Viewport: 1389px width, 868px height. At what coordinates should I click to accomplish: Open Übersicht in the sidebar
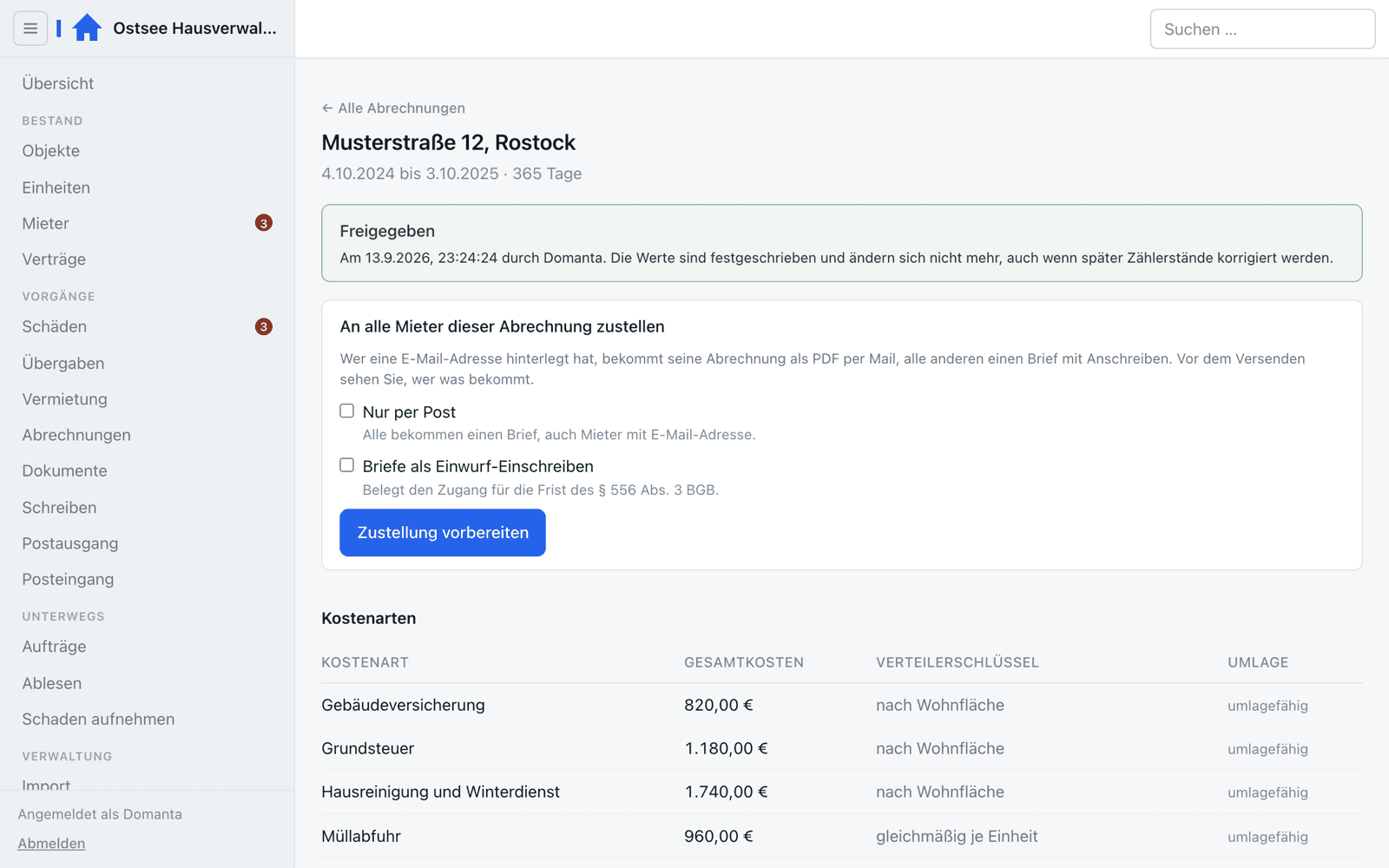click(x=58, y=83)
